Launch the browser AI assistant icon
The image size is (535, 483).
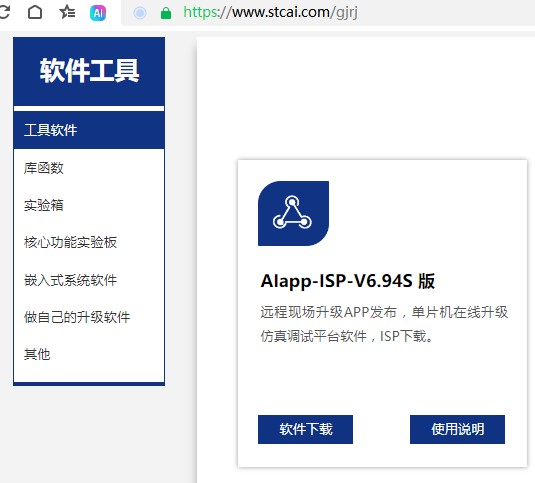[x=98, y=13]
